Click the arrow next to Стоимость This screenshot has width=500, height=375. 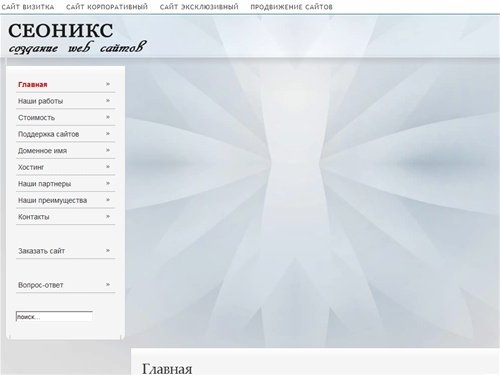pos(108,117)
